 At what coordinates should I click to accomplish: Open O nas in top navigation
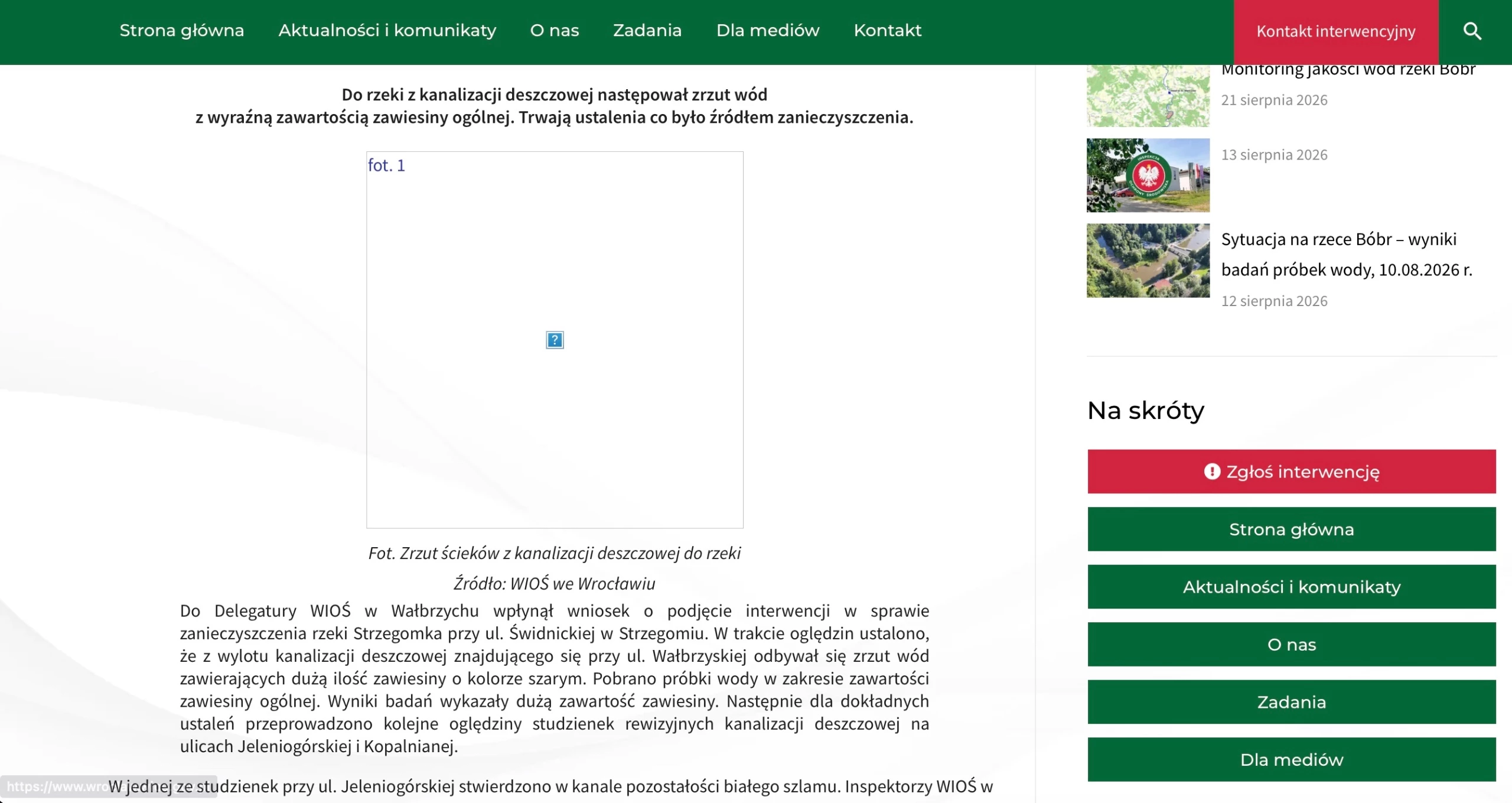[x=555, y=30]
